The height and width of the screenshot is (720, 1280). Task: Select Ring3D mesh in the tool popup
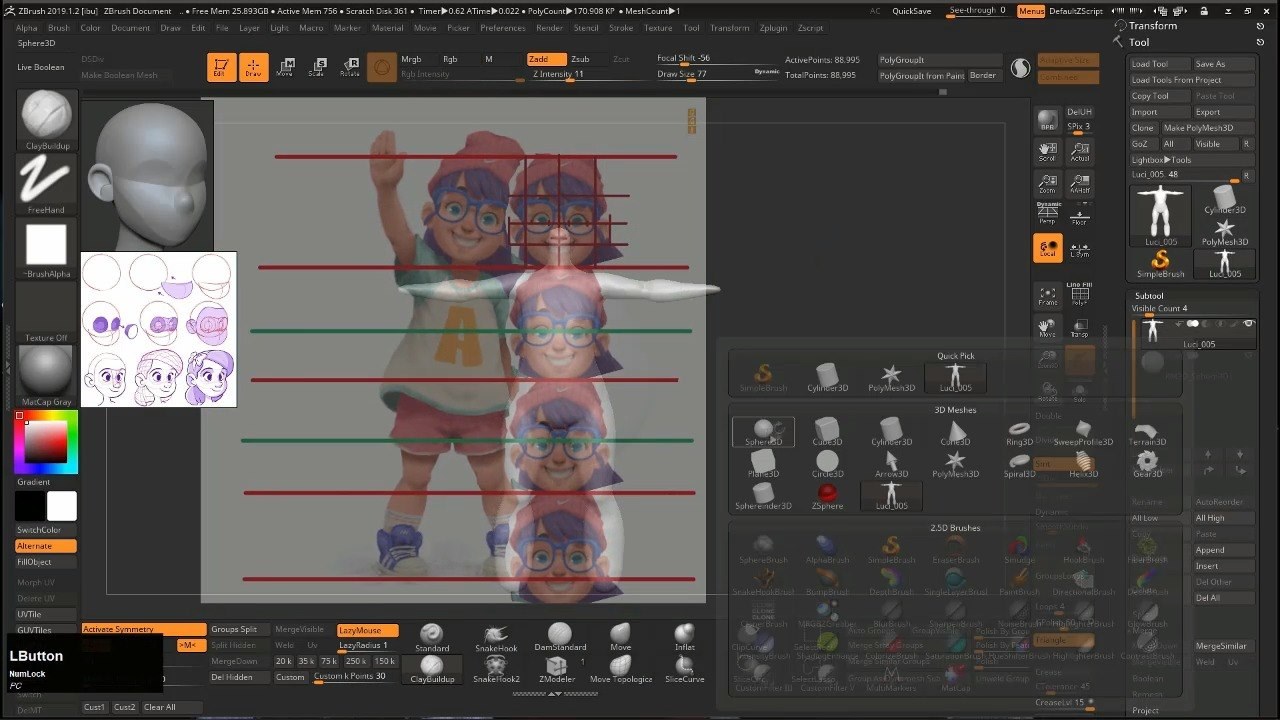(1019, 432)
